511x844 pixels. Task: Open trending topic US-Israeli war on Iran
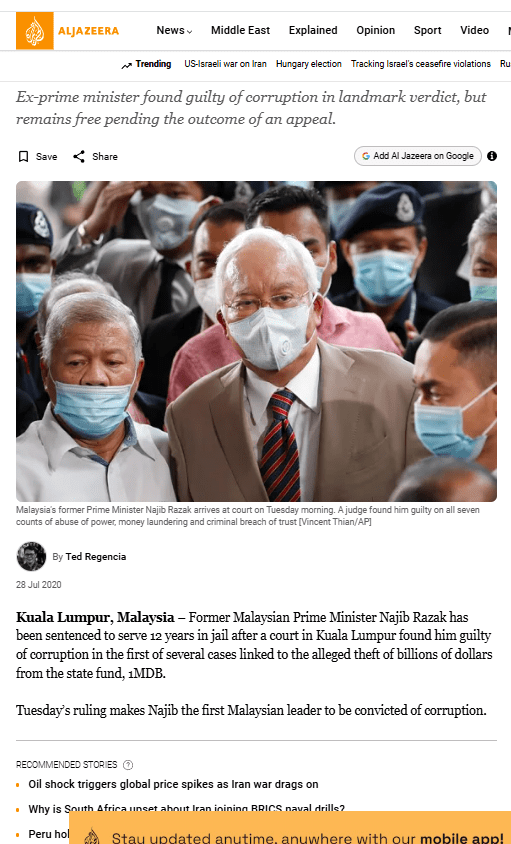[225, 64]
